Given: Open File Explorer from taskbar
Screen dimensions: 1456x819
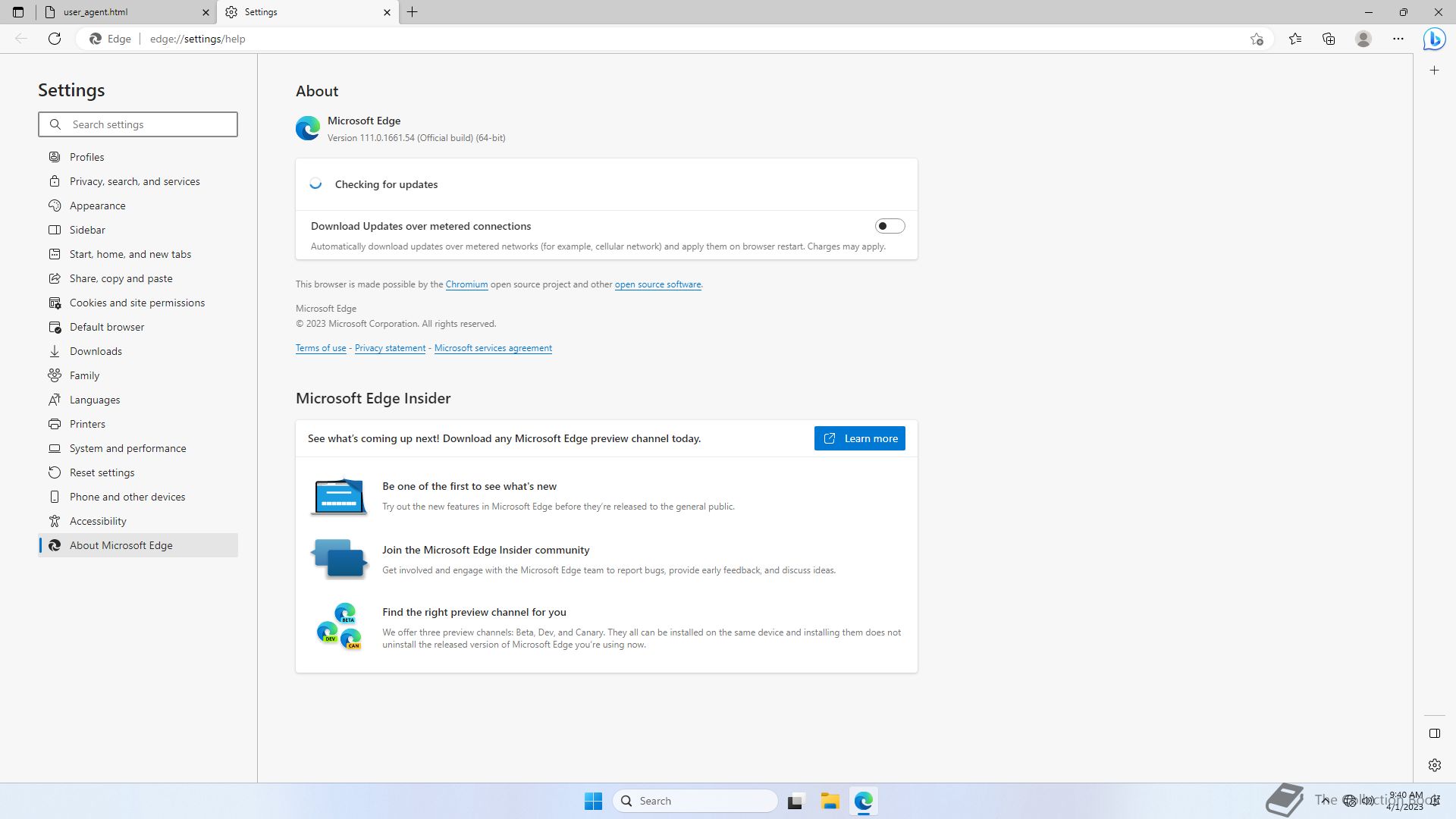Looking at the screenshot, I should tap(830, 801).
